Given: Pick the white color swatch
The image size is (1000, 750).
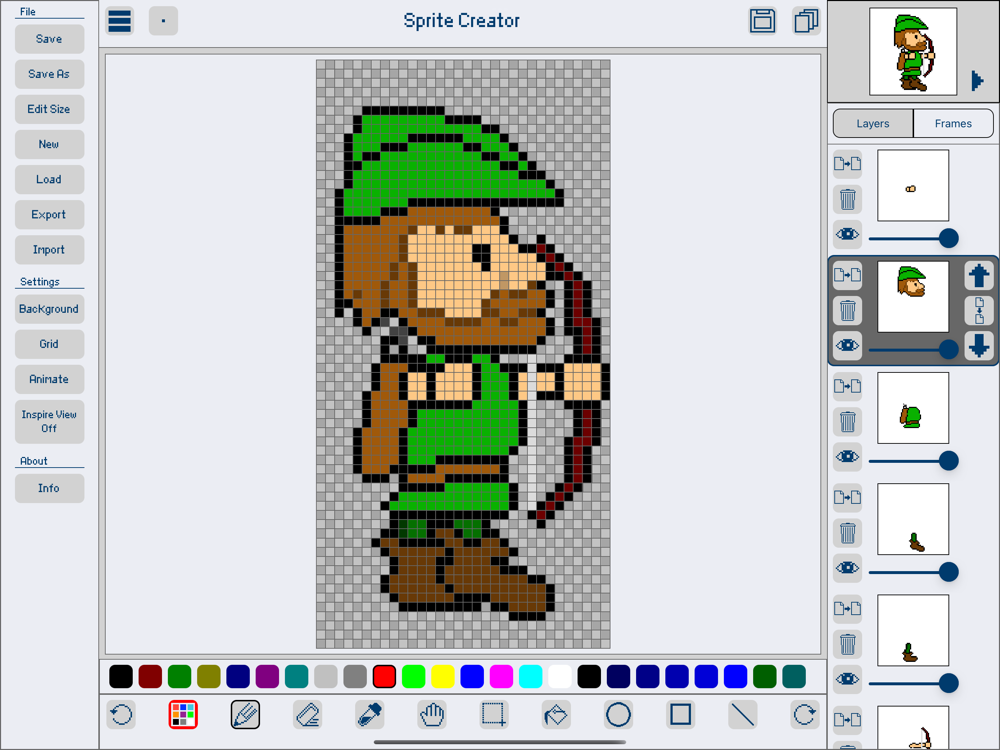Looking at the screenshot, I should point(560,677).
